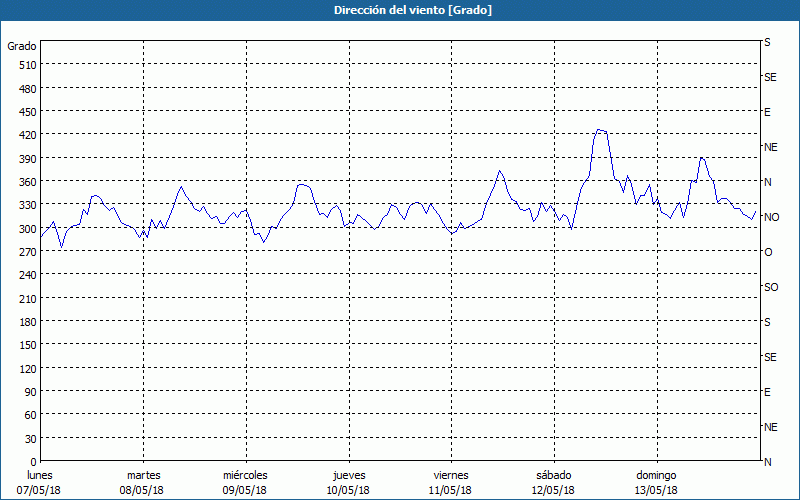
Task: Click the date 07/05/18
Action: [39, 490]
